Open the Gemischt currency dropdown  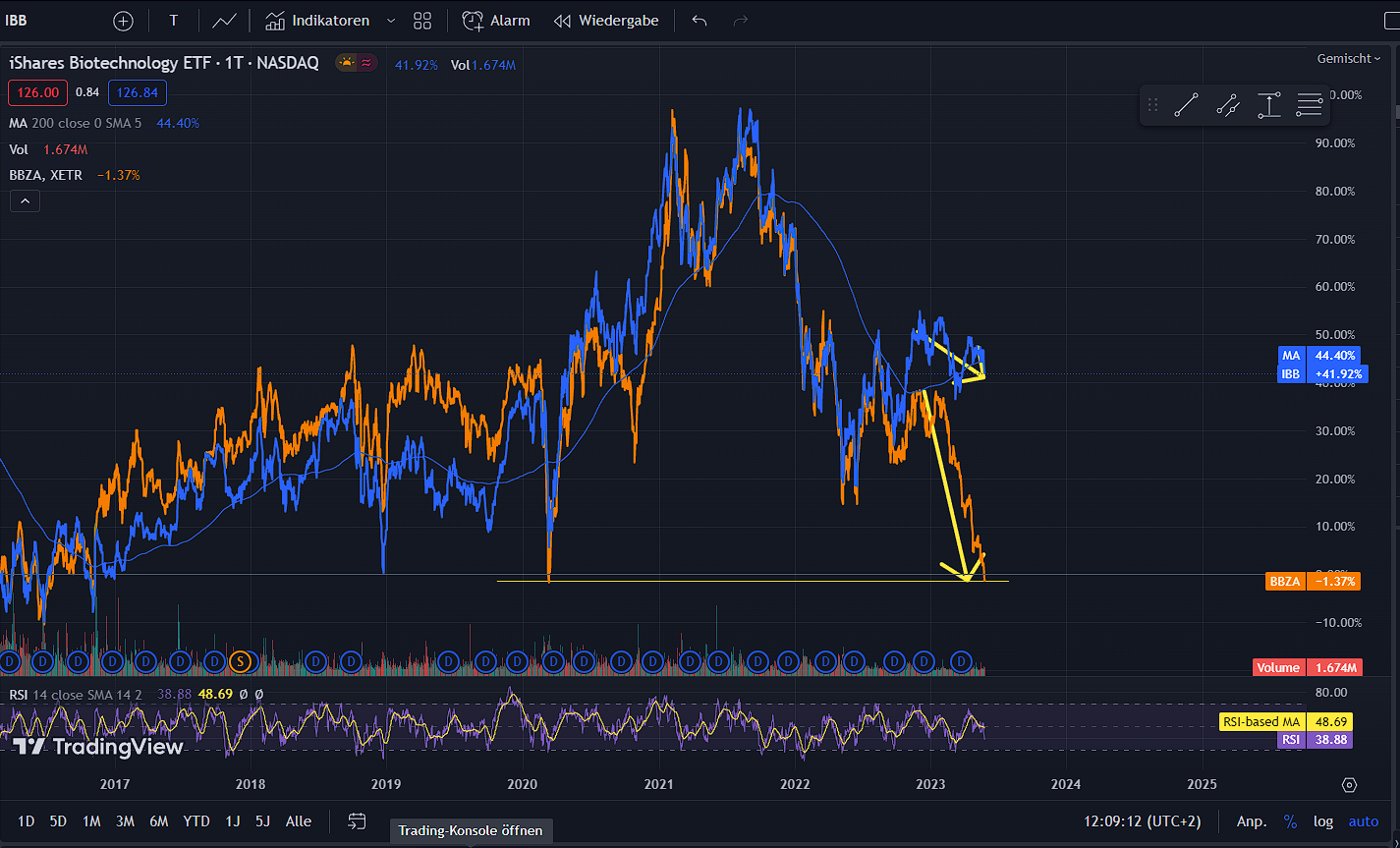pos(1350,59)
